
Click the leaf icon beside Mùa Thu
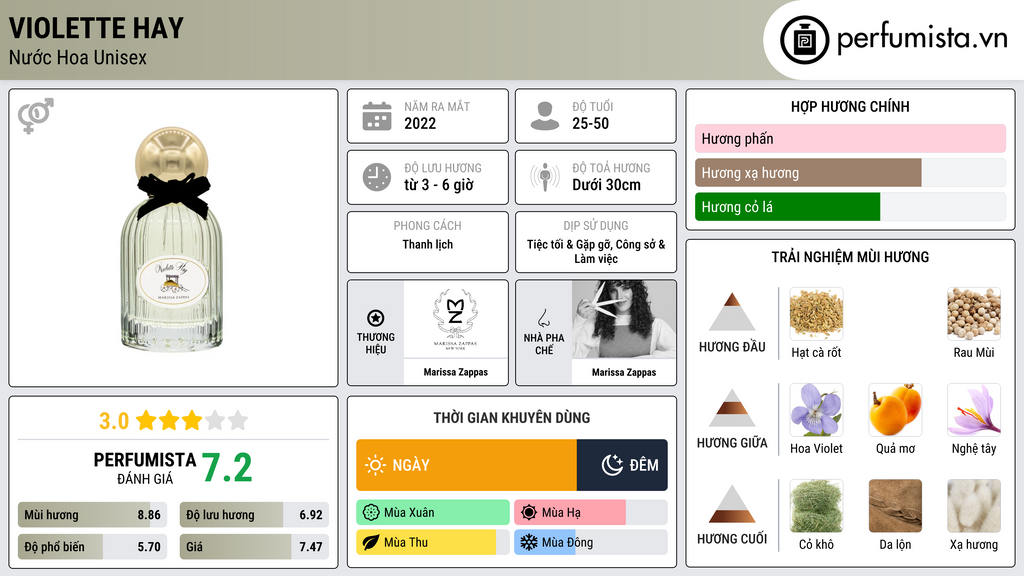click(371, 542)
